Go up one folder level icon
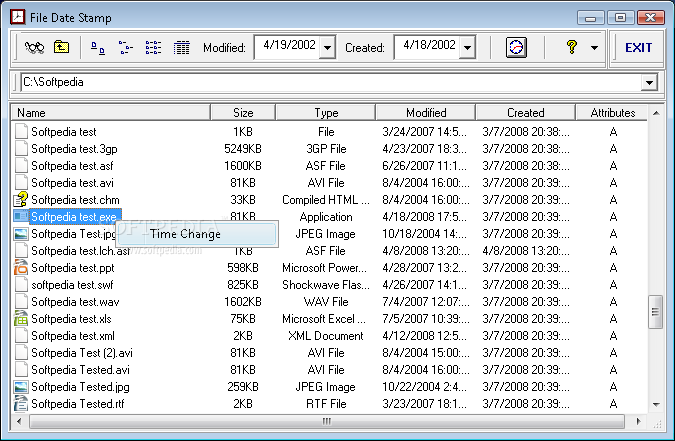 (x=61, y=47)
